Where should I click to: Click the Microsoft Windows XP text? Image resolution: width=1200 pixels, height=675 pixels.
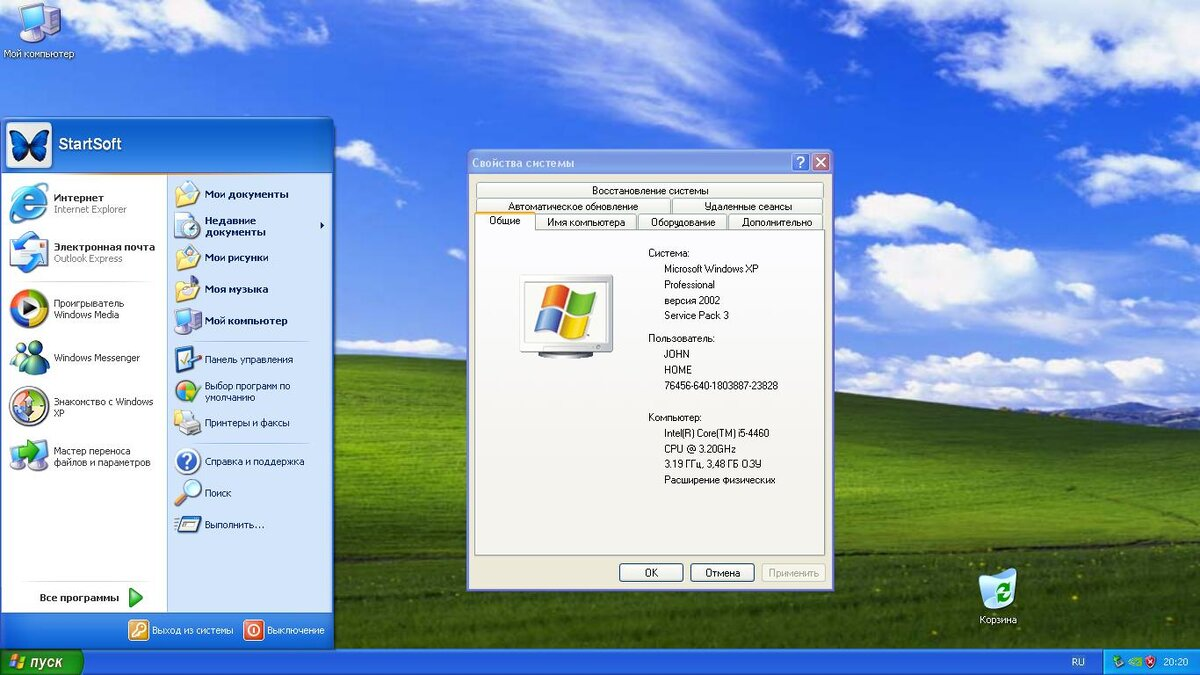click(712, 269)
